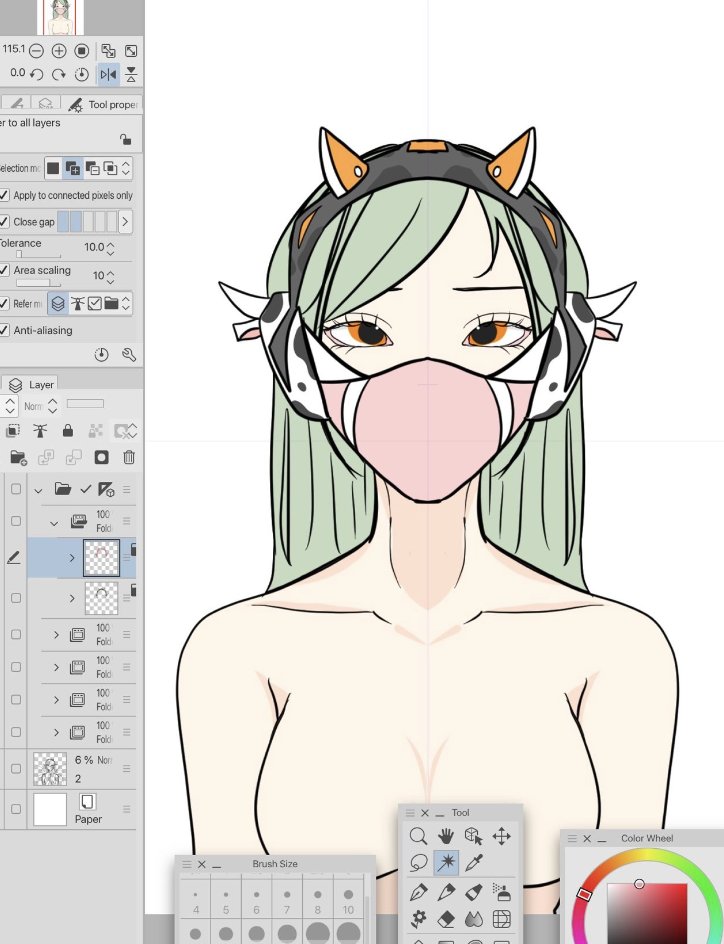Rotate canvas right in the navigator
Screen dimensions: 724x944
tap(59, 74)
